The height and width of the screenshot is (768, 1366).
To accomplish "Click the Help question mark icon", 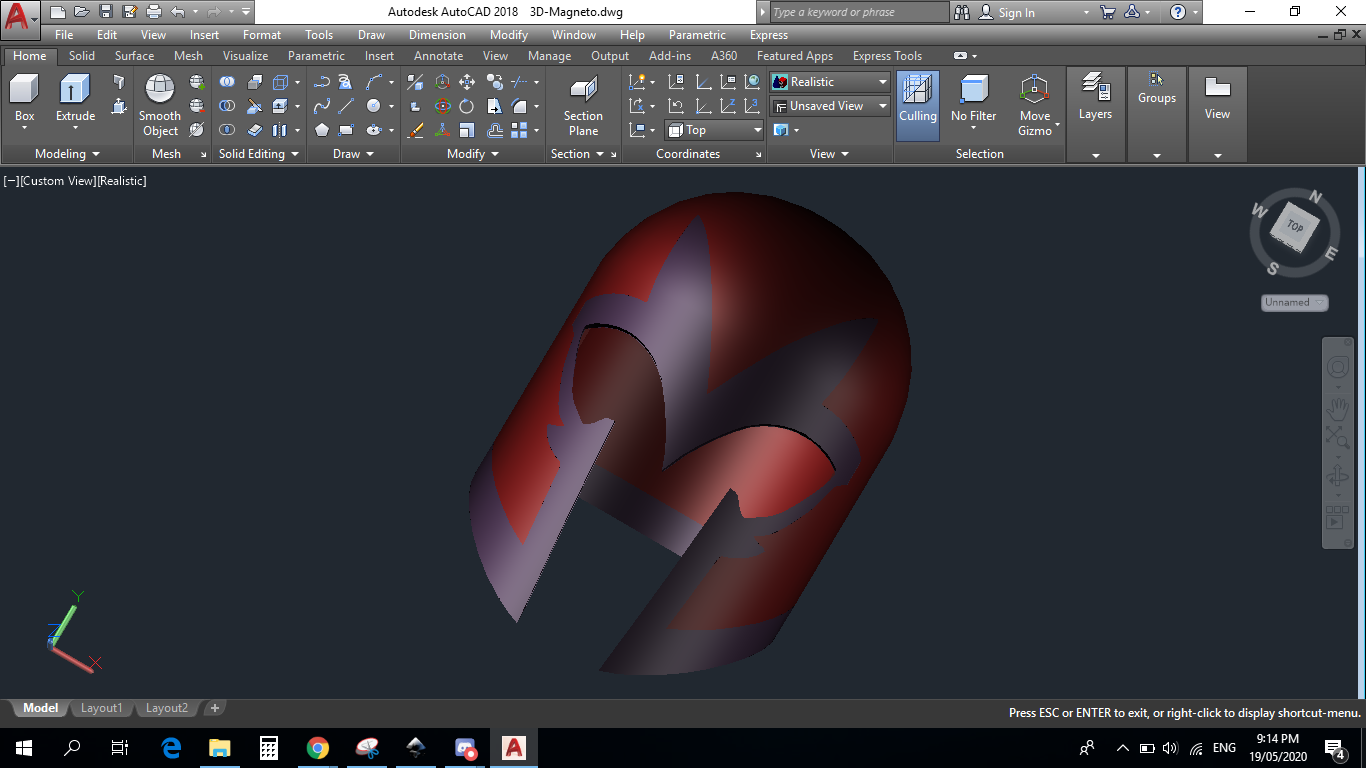I will 1178,12.
